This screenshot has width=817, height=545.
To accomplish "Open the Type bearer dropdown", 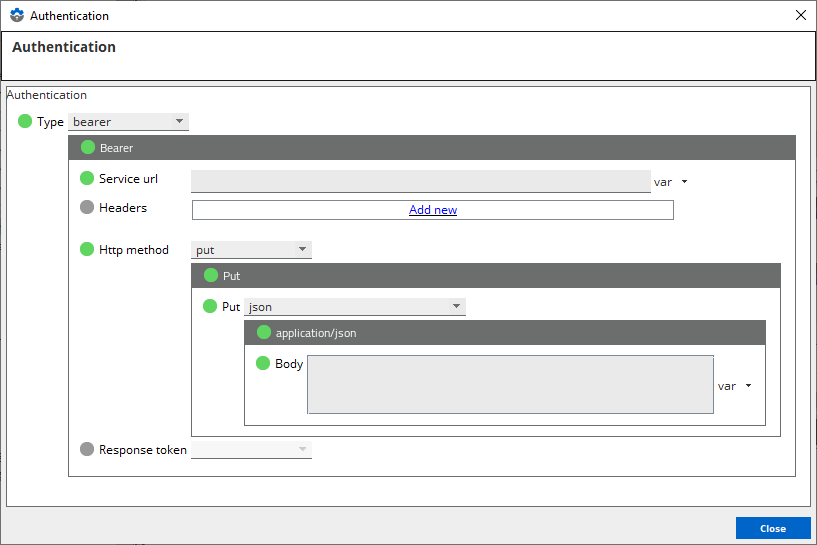I will 128,122.
